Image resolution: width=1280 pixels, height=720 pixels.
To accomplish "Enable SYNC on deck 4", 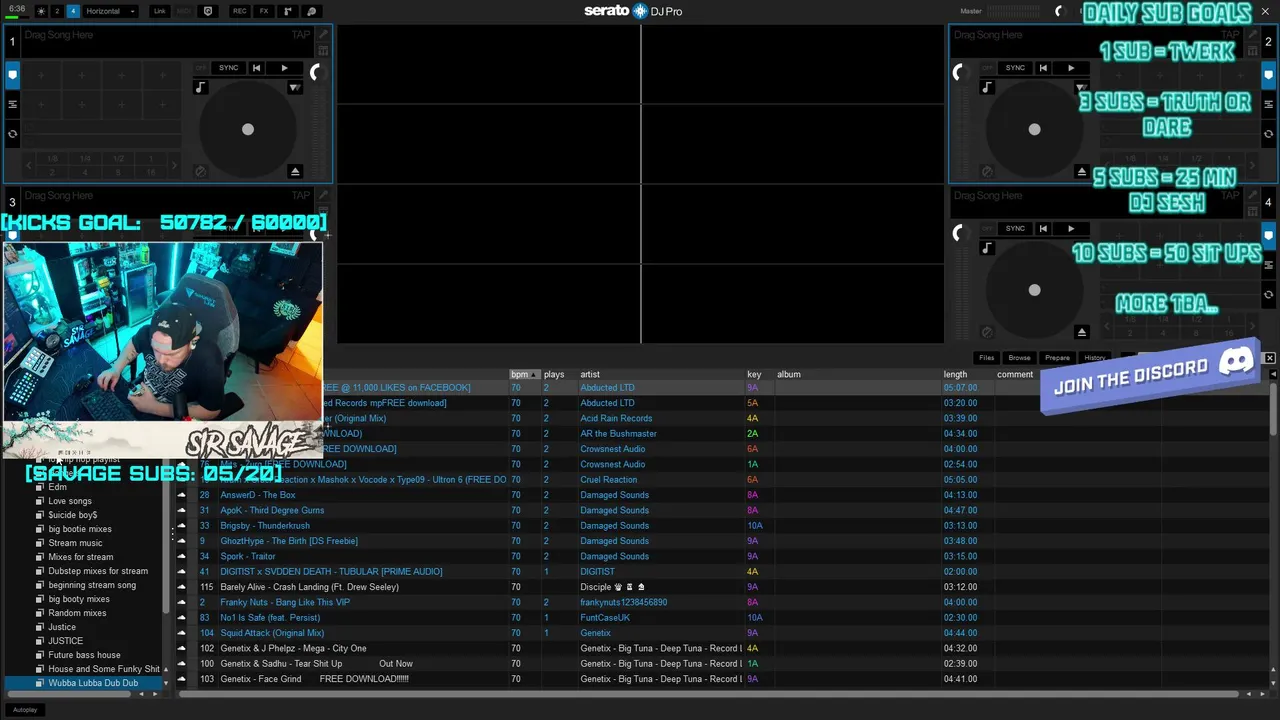I will (1015, 228).
